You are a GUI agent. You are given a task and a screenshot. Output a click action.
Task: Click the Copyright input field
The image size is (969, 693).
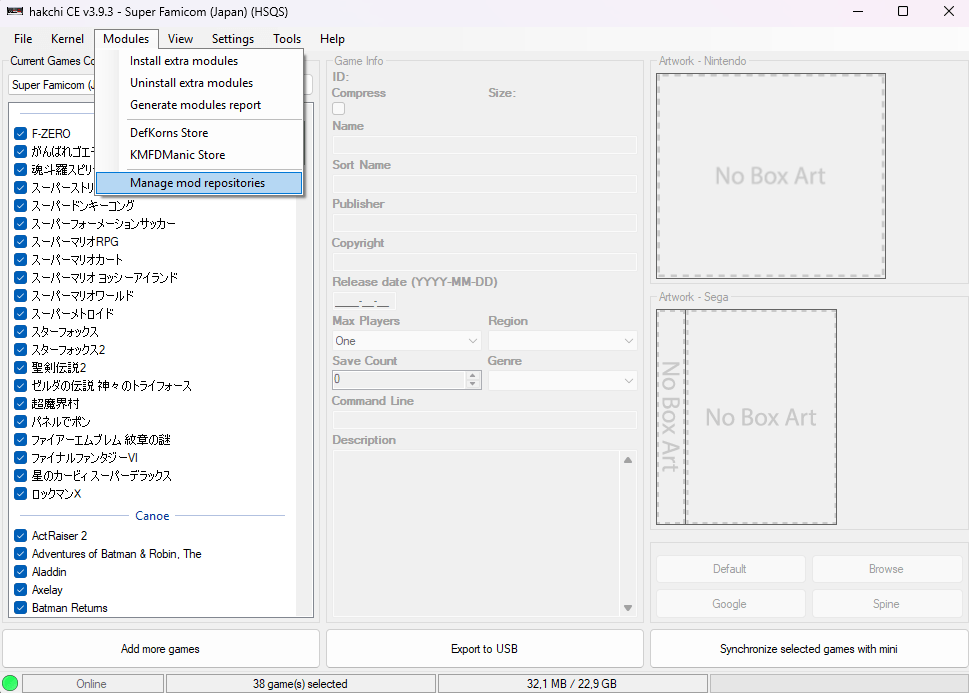click(484, 261)
